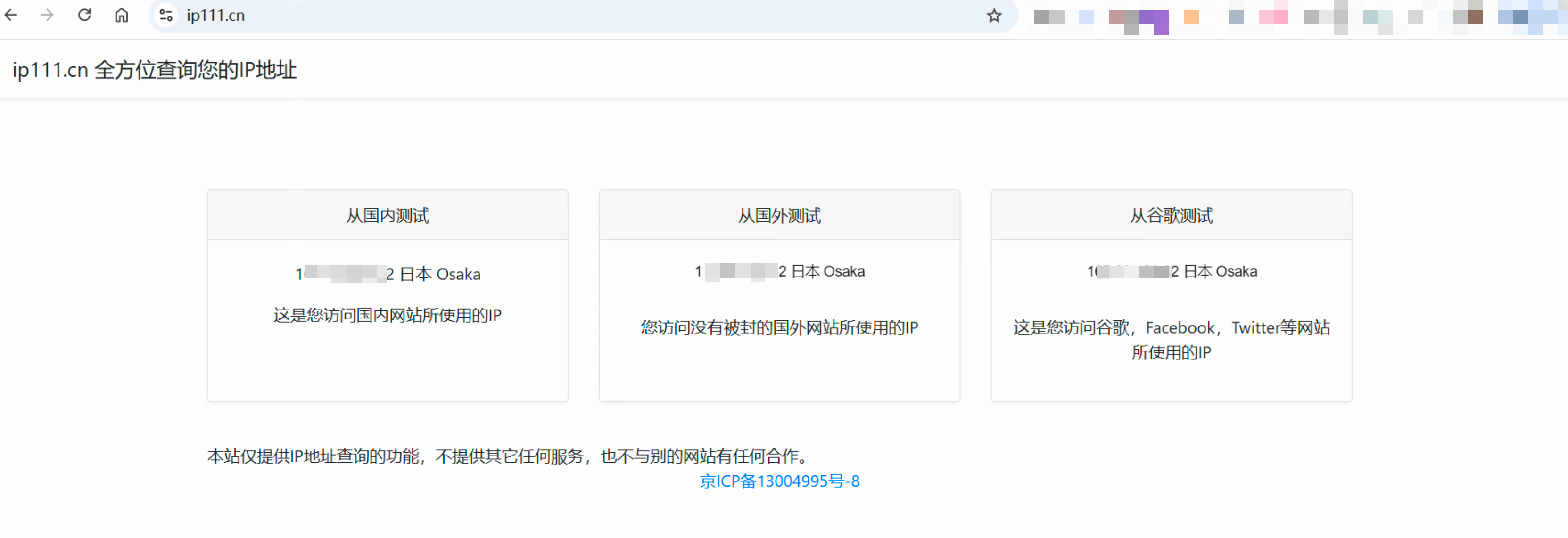
Task: Select the 从国外测试 card header
Action: click(x=779, y=215)
